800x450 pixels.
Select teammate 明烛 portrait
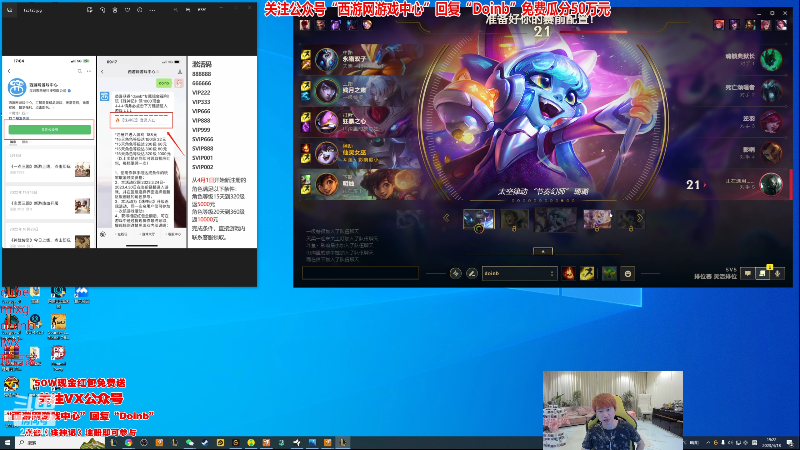click(x=327, y=184)
